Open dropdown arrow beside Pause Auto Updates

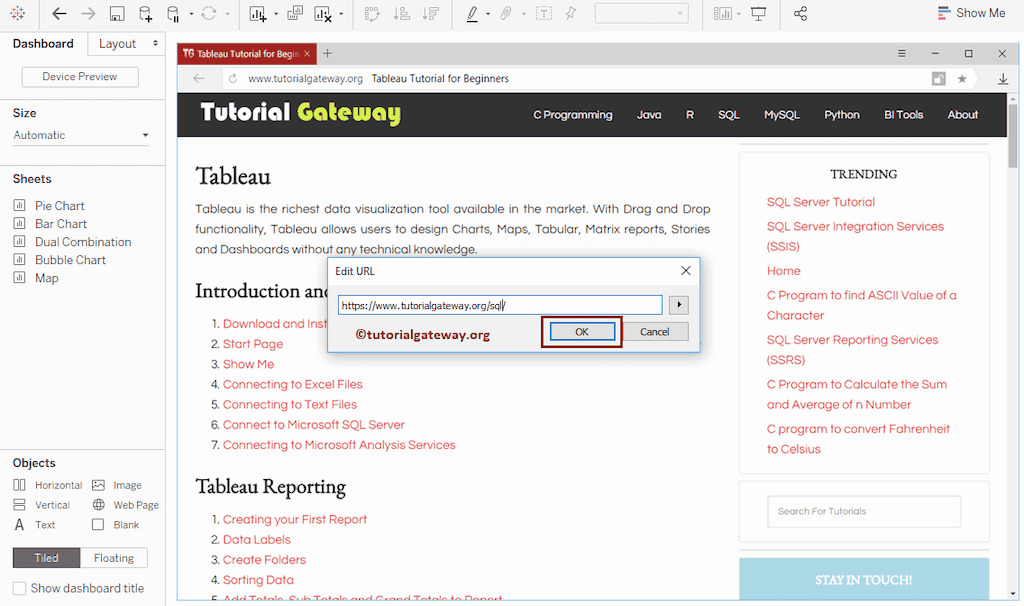[x=191, y=14]
